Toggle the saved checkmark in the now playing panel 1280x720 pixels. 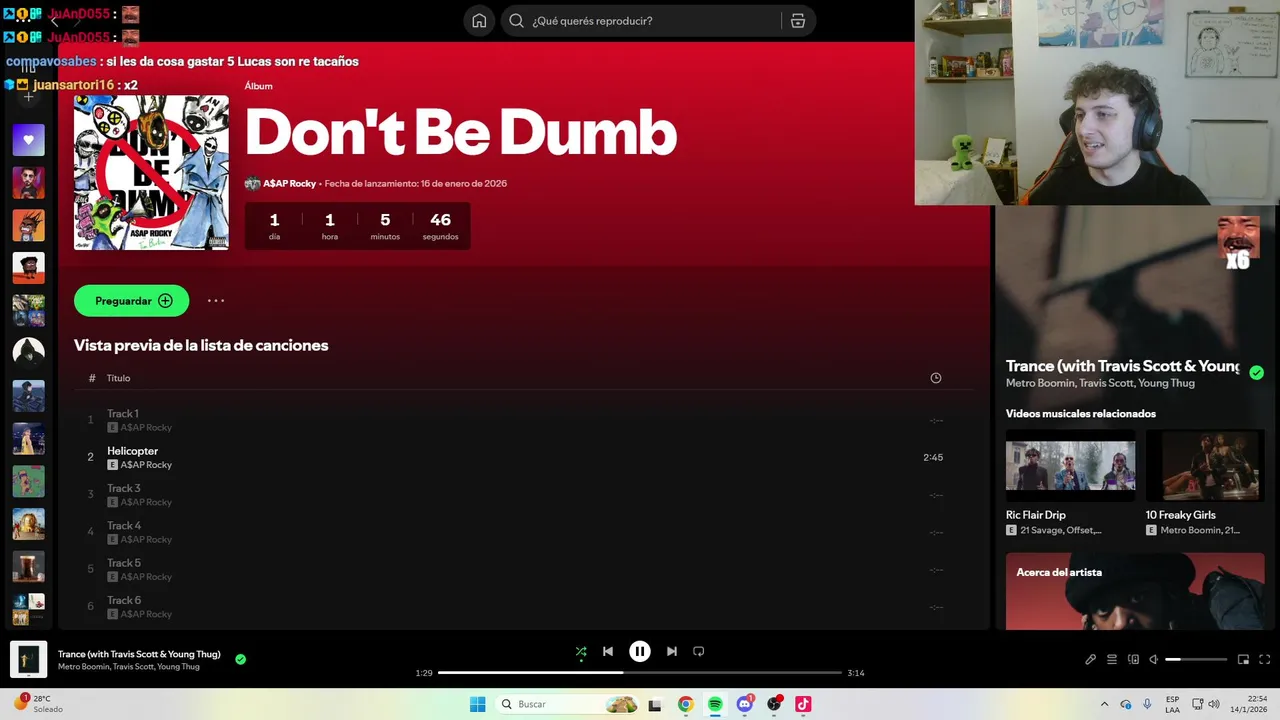click(x=1256, y=372)
